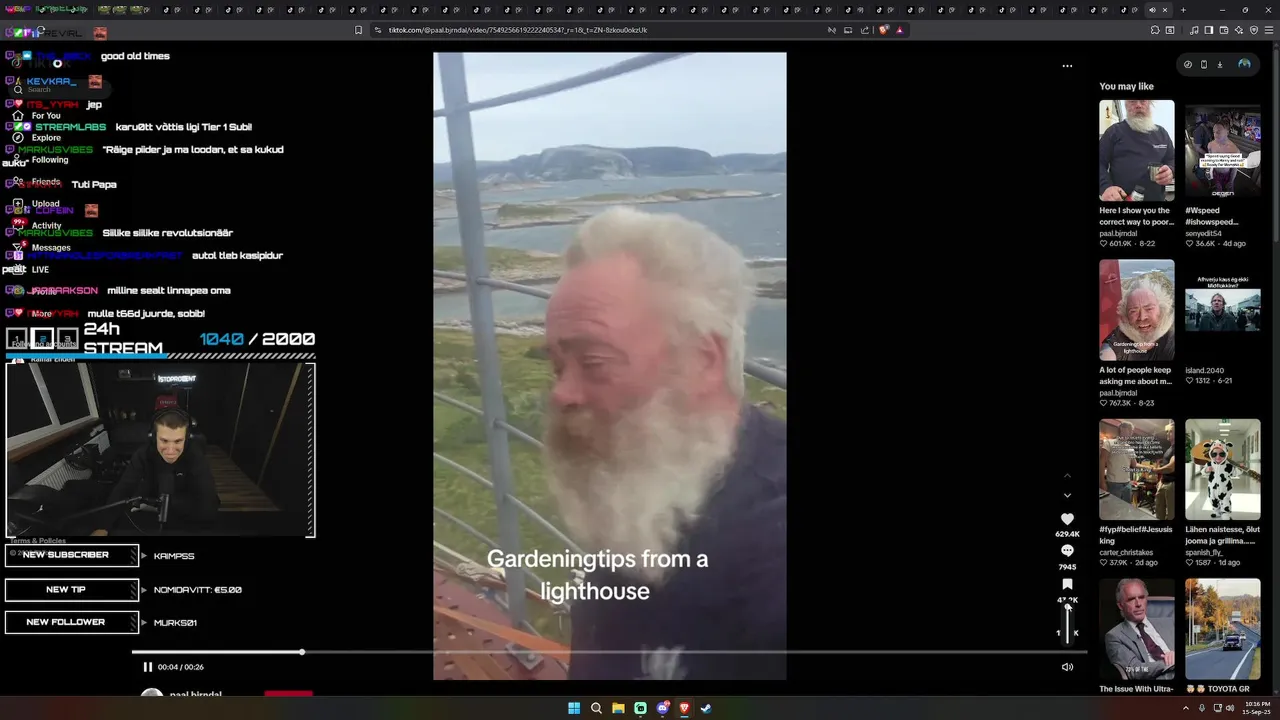1280x720 pixels.
Task: Adjust the vertical volume slider
Action: 1067,623
